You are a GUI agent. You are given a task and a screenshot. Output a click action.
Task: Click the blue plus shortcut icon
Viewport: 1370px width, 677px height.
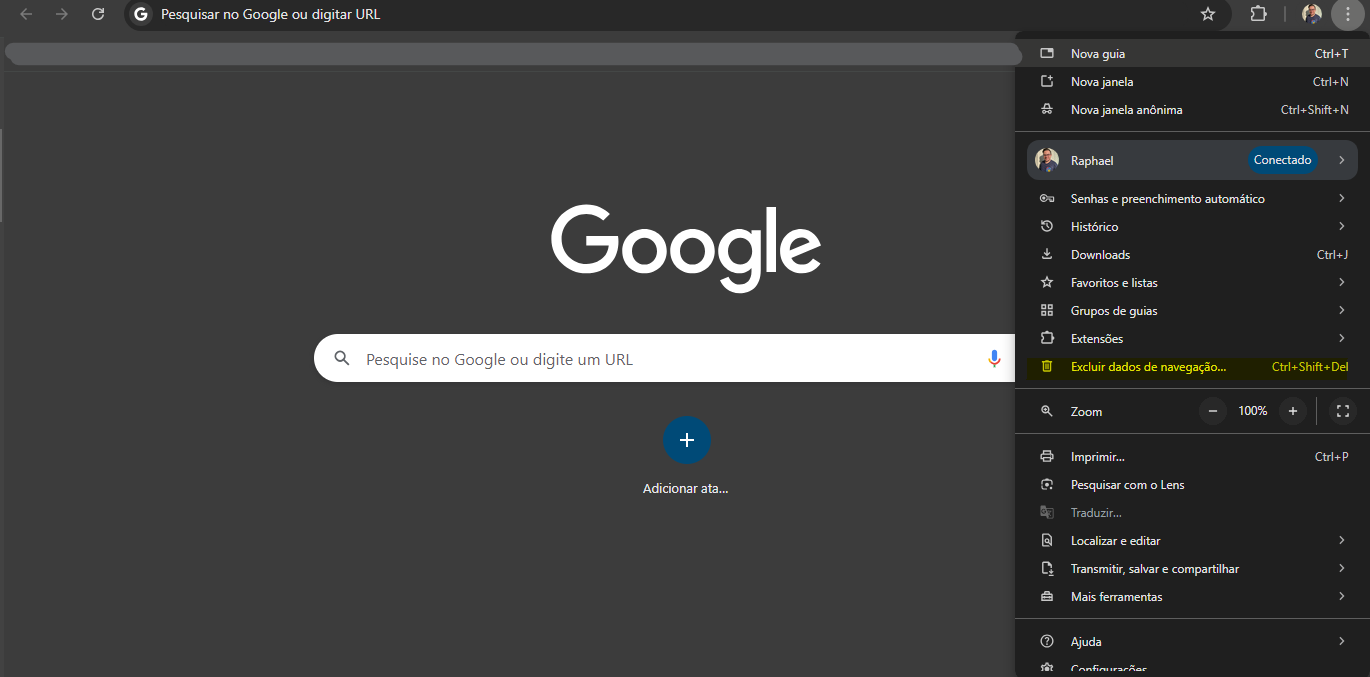[687, 440]
